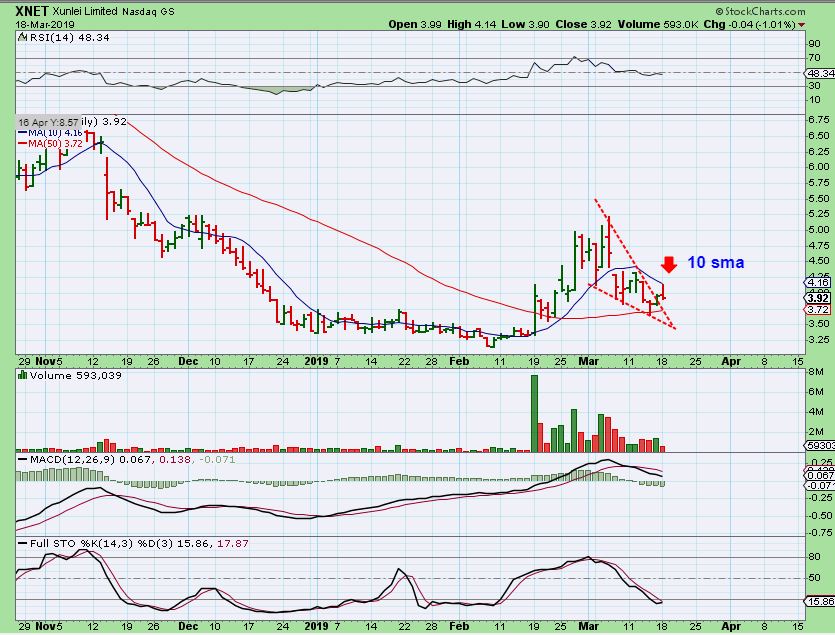Click the Chg -0.04 (-1.01%) value

coord(749,25)
